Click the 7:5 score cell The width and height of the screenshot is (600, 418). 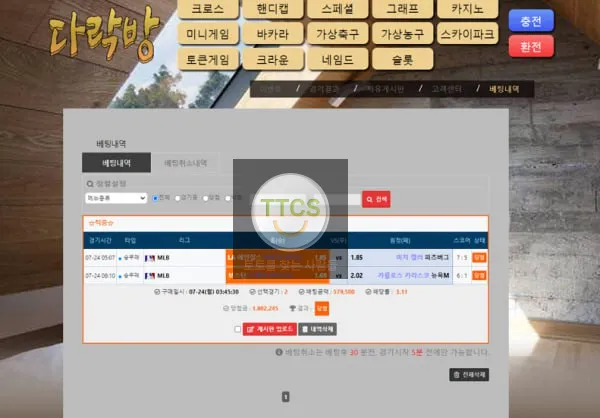pos(462,258)
